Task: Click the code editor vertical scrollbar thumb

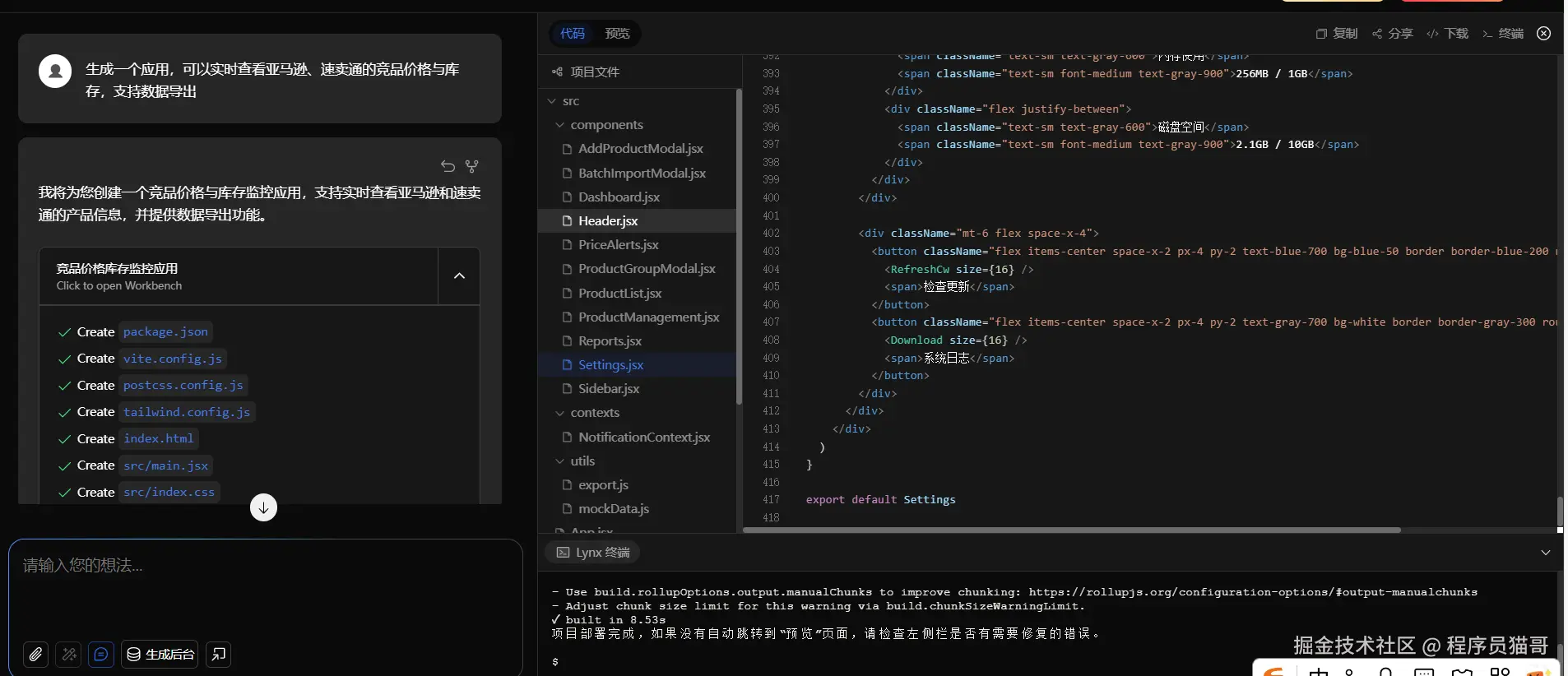Action: pyautogui.click(x=1560, y=512)
